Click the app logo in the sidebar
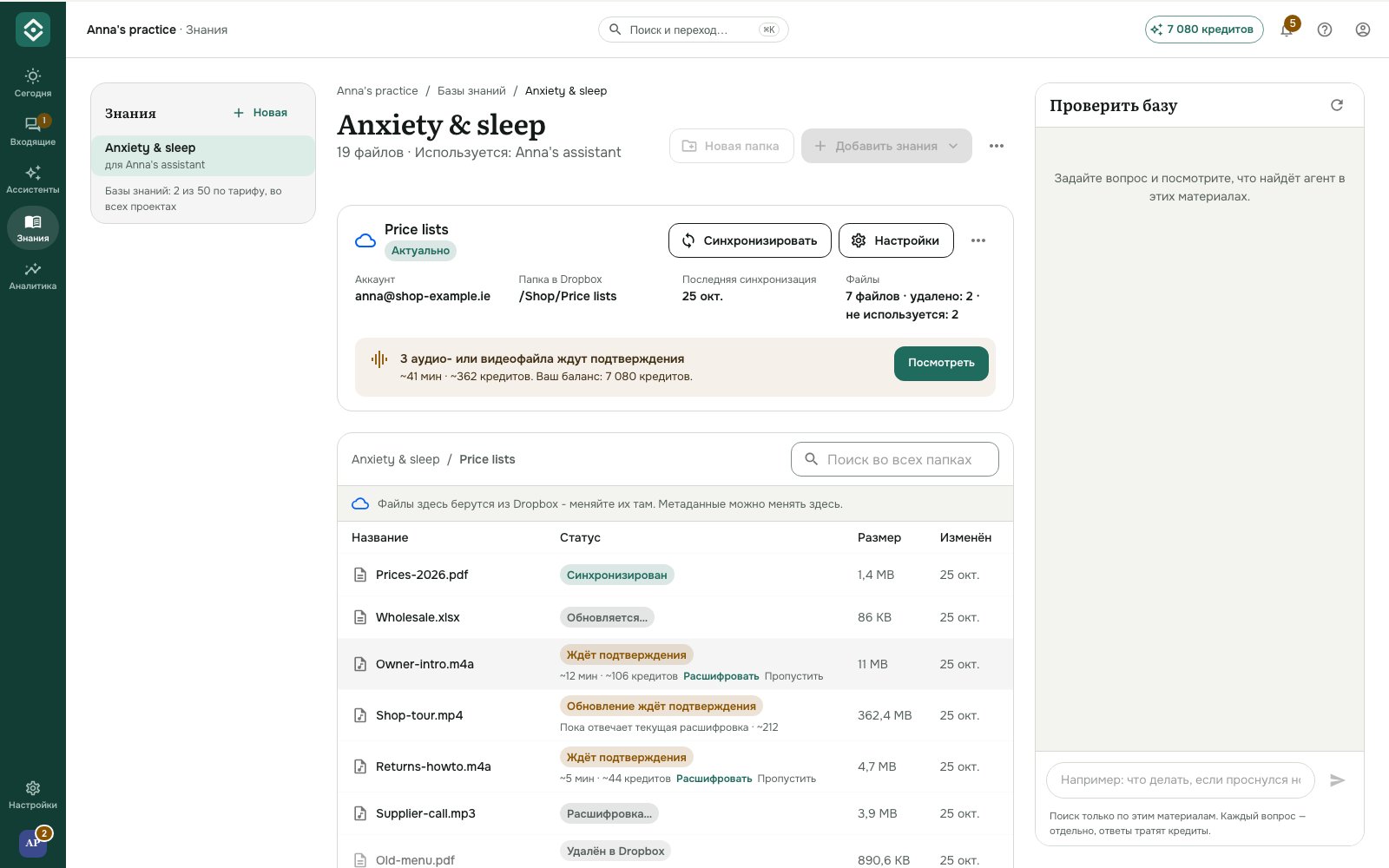The height and width of the screenshot is (868, 1389). coord(33,30)
